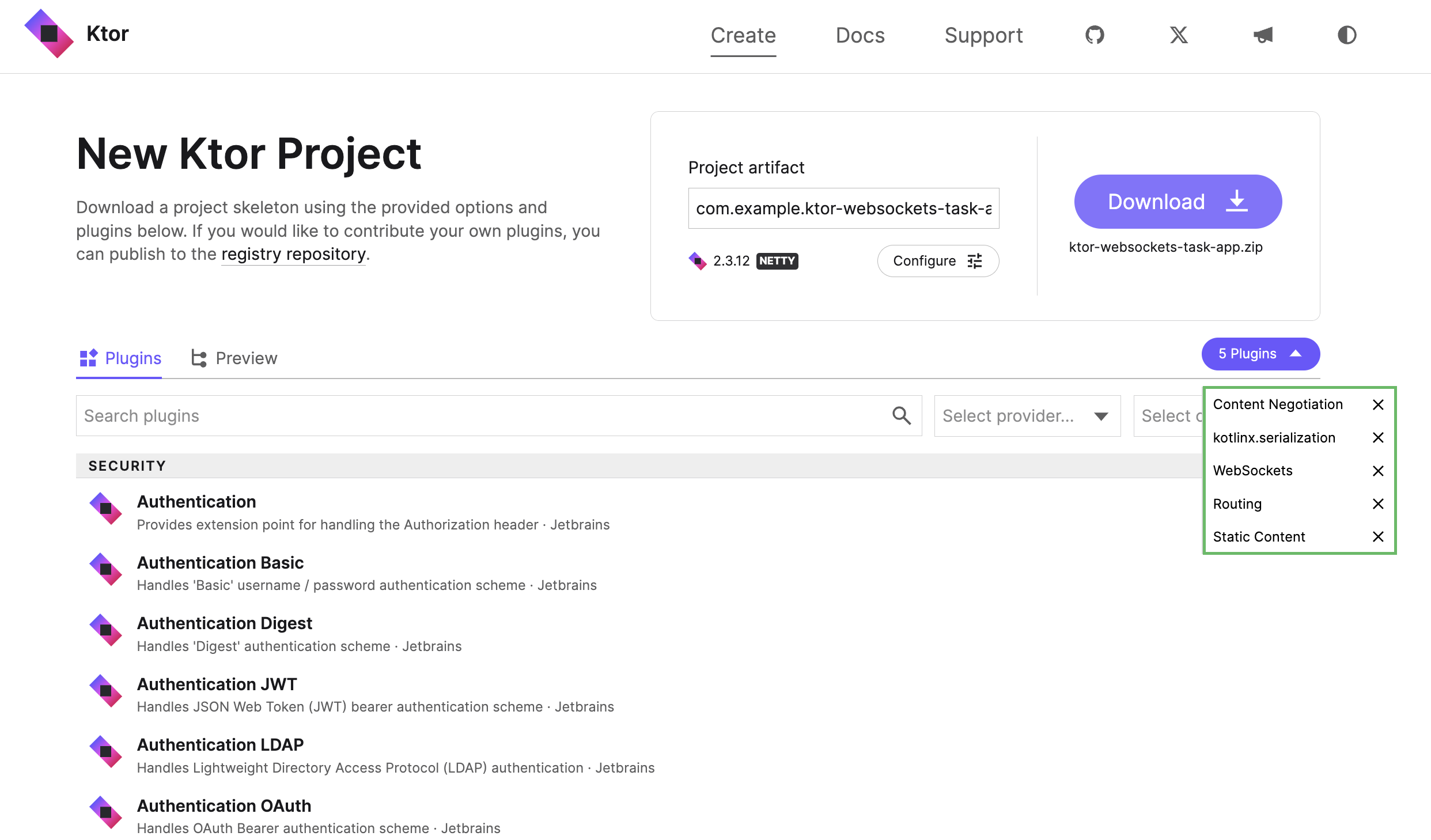Click the X (Twitter) icon in the navbar
This screenshot has width=1431, height=840.
[x=1178, y=35]
